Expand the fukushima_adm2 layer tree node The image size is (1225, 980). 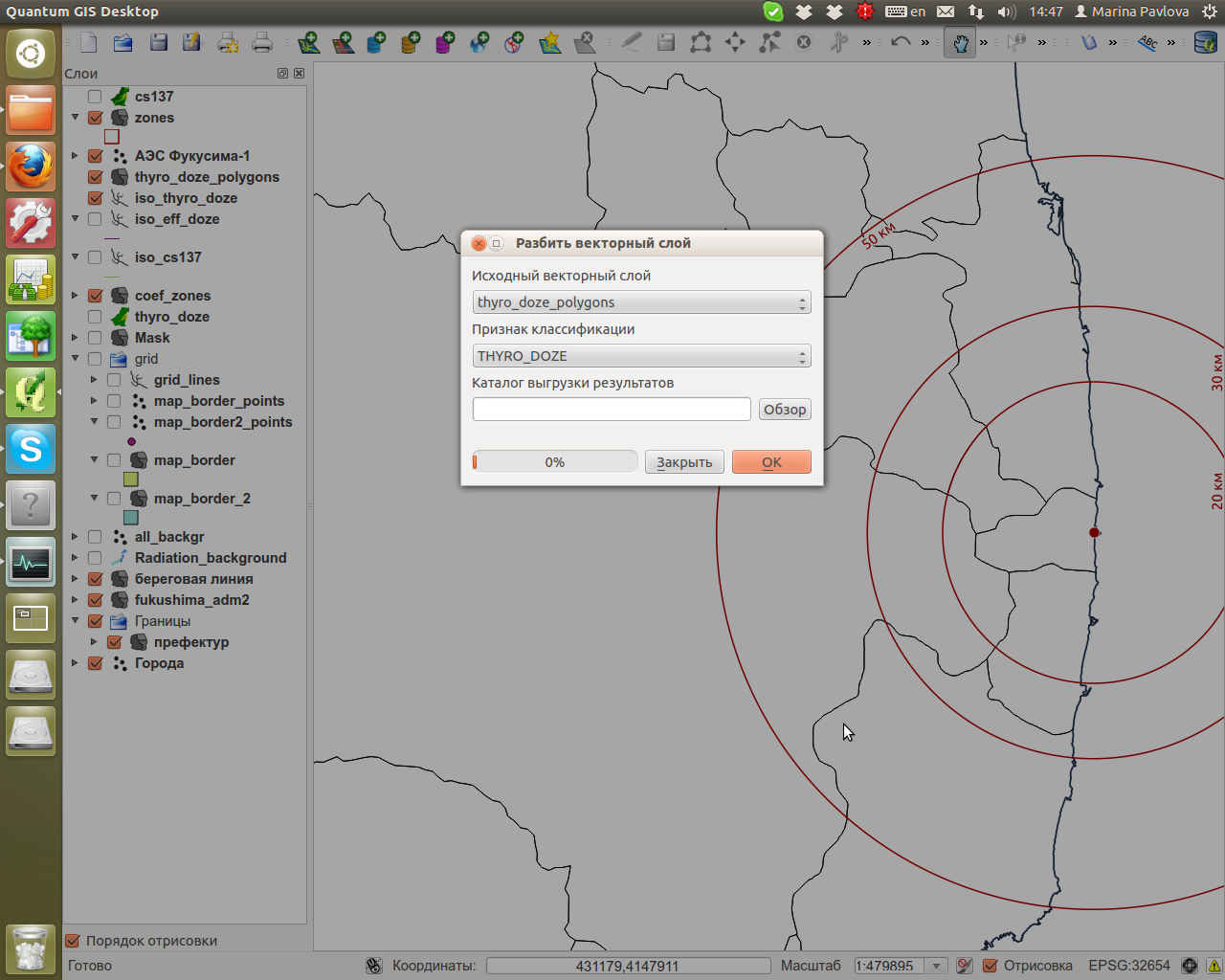click(x=75, y=600)
